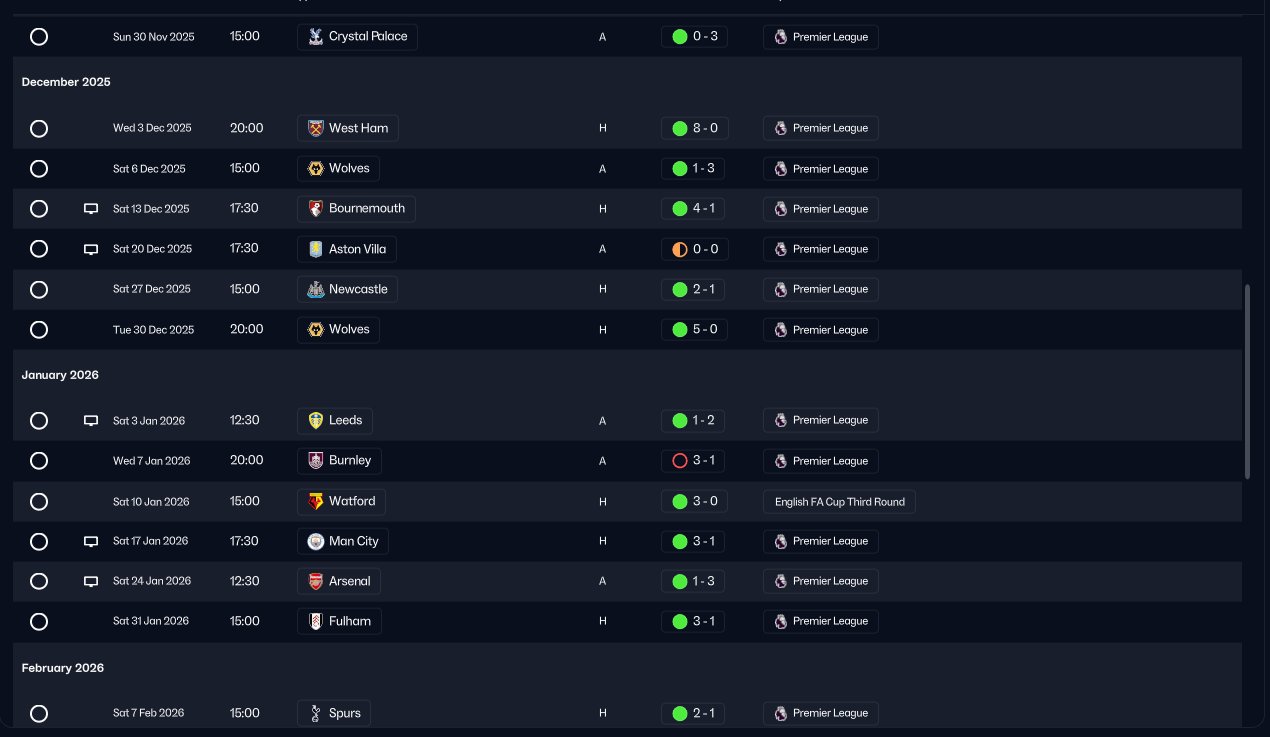Collapse the February 2026 month section
Image resolution: width=1270 pixels, height=737 pixels.
tap(63, 668)
